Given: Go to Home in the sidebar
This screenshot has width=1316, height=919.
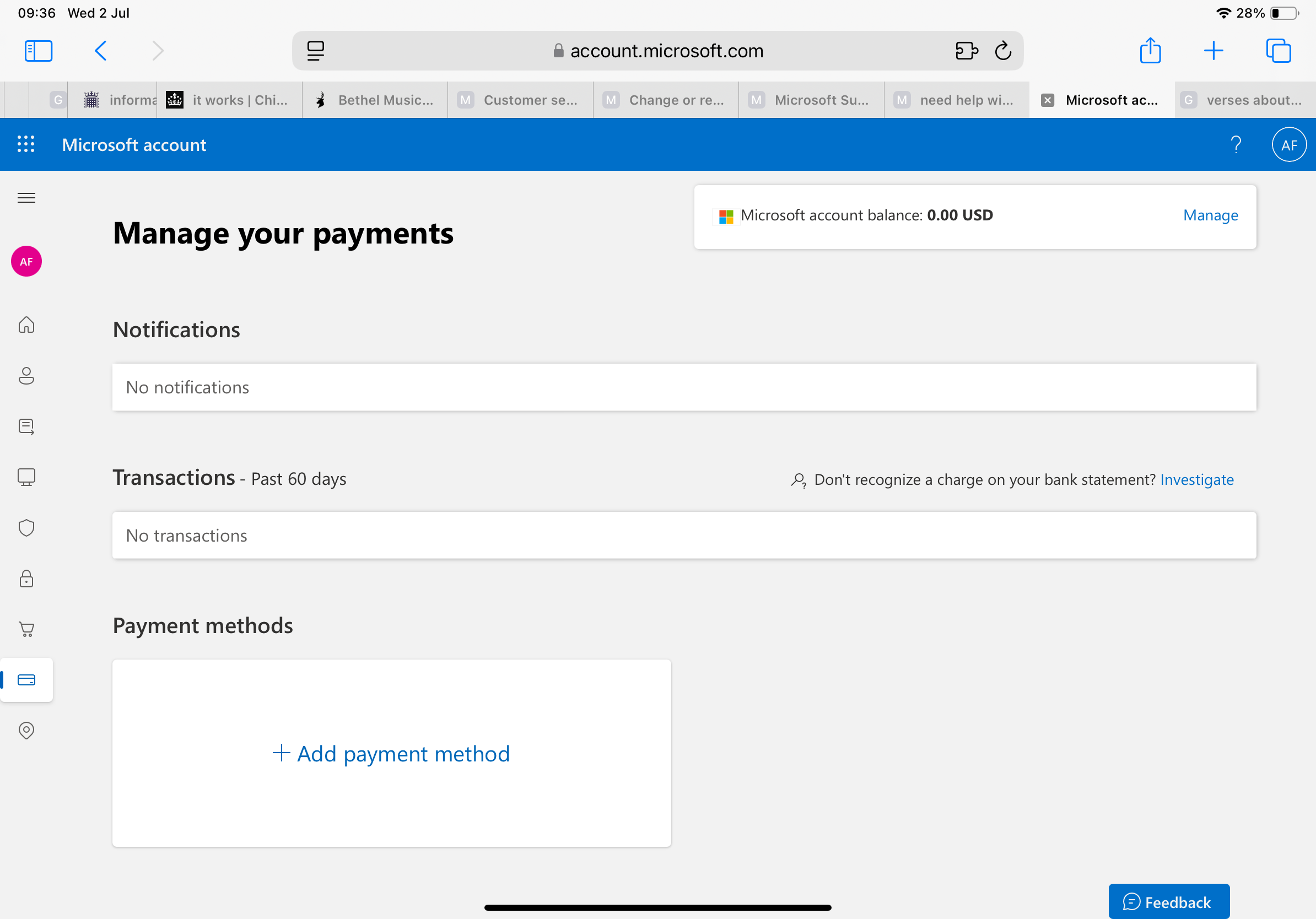Looking at the screenshot, I should pyautogui.click(x=26, y=325).
